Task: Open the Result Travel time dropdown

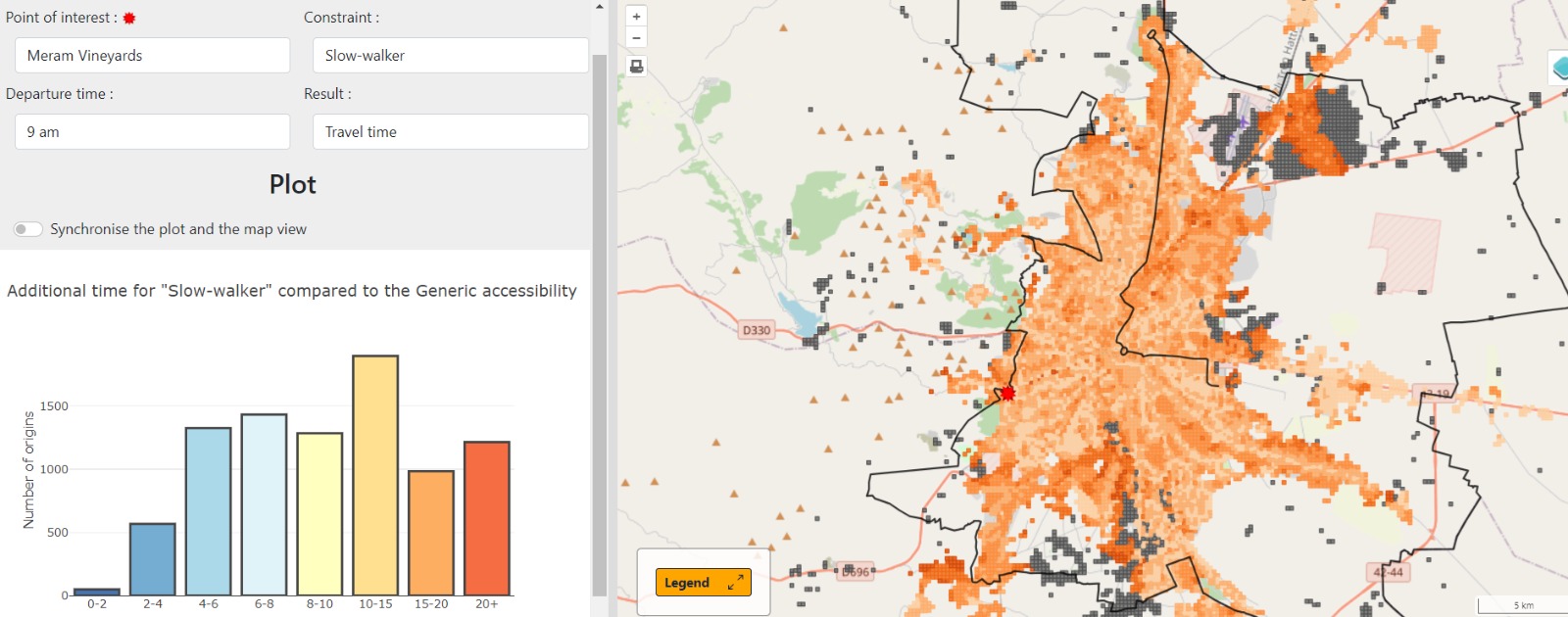Action: 450,132
